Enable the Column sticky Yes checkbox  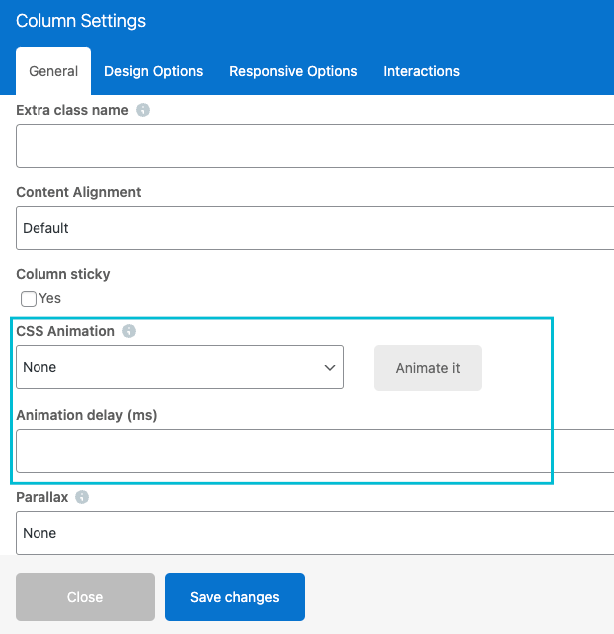[x=29, y=298]
